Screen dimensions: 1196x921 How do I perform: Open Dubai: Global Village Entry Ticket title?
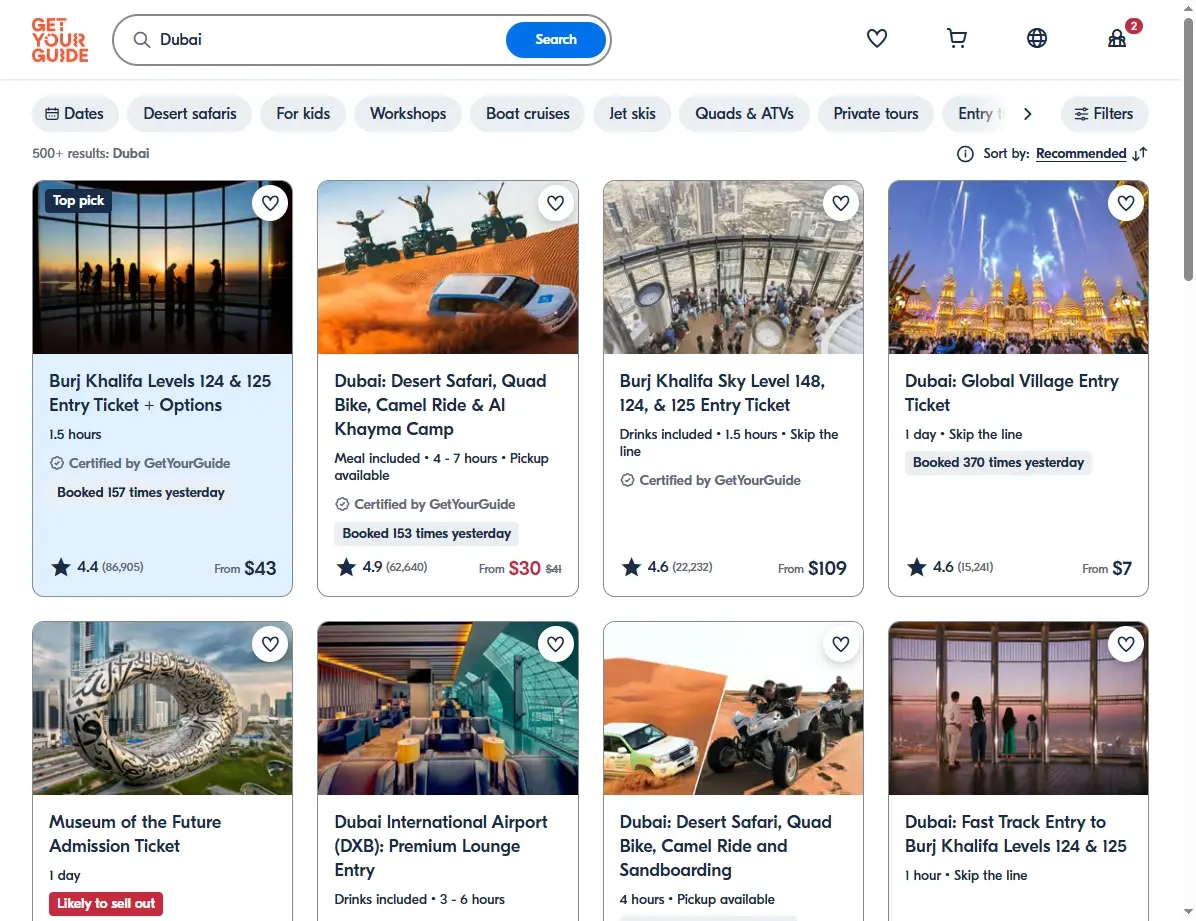click(1011, 393)
